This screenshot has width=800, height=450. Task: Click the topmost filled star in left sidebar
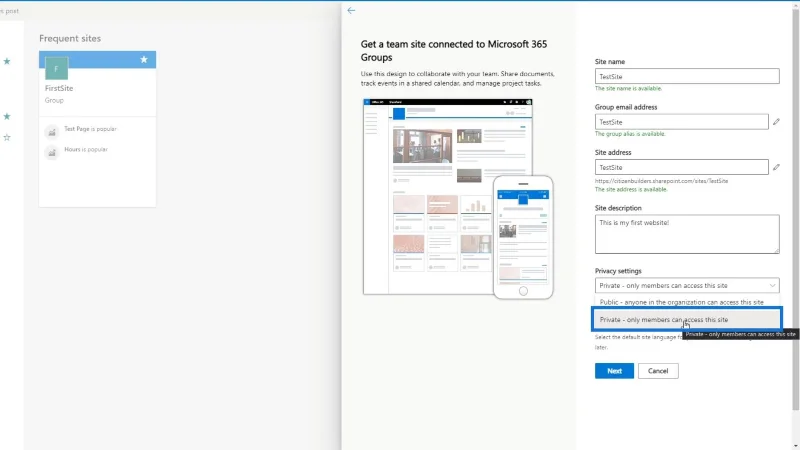pos(7,61)
